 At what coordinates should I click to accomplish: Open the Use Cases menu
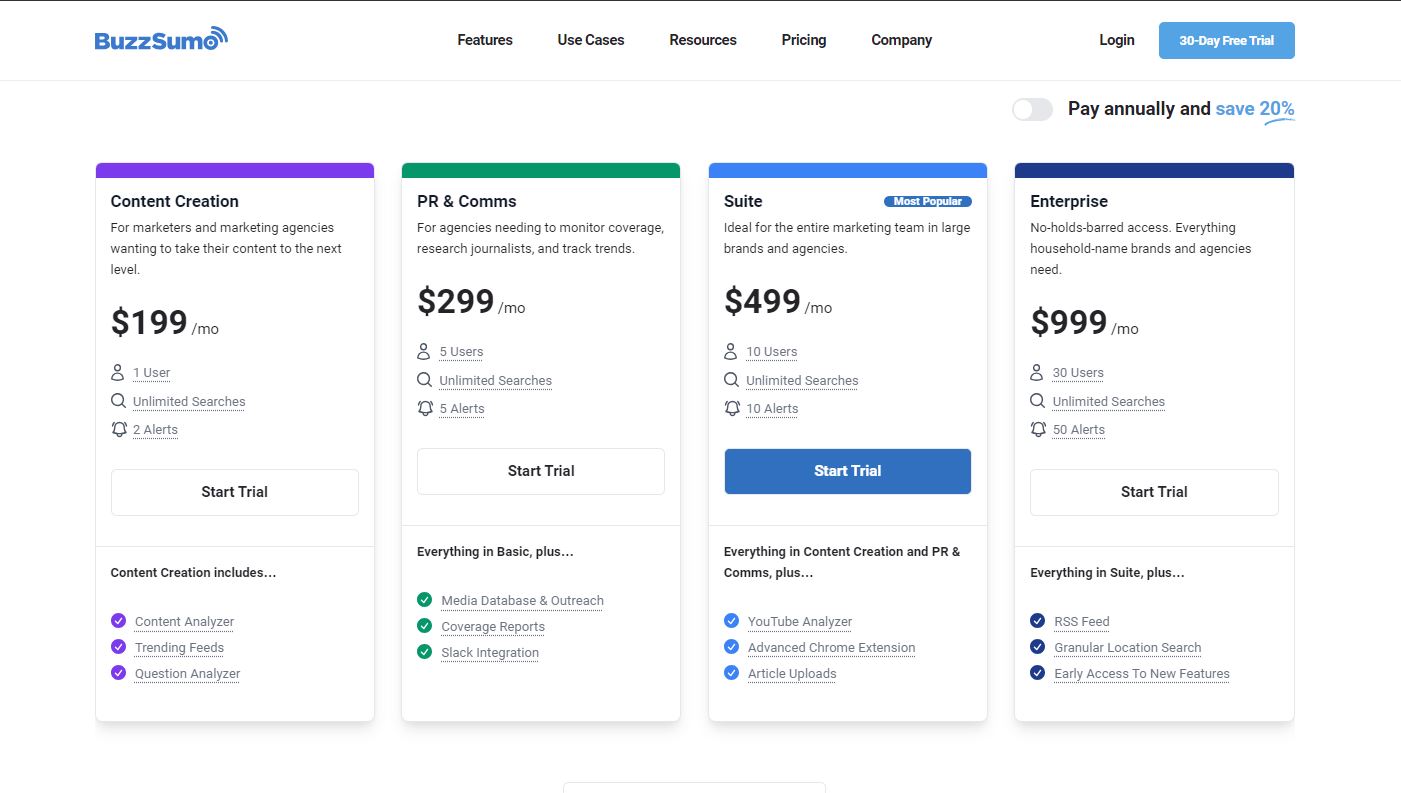click(x=591, y=40)
